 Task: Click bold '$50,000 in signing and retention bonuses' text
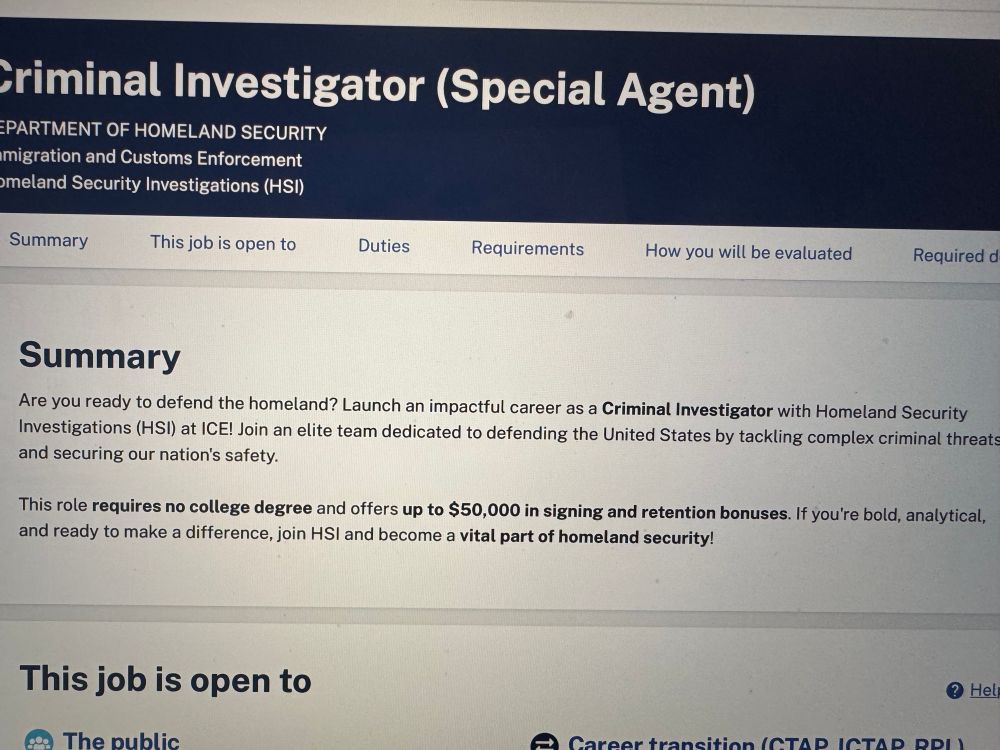pos(619,511)
